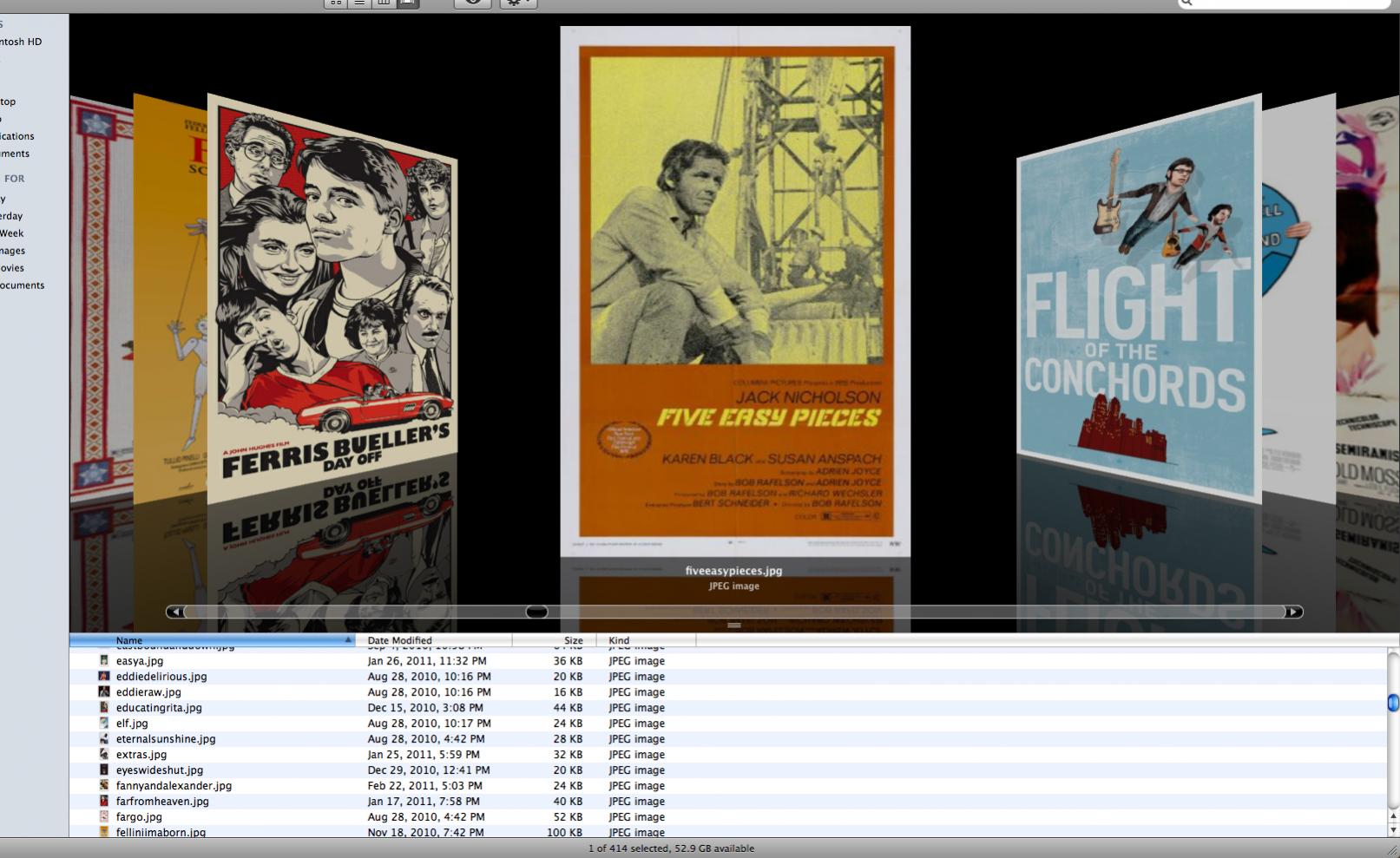Click the farfromheaven.jpg file icon
Image resolution: width=1400 pixels, height=858 pixels.
pyautogui.click(x=104, y=801)
